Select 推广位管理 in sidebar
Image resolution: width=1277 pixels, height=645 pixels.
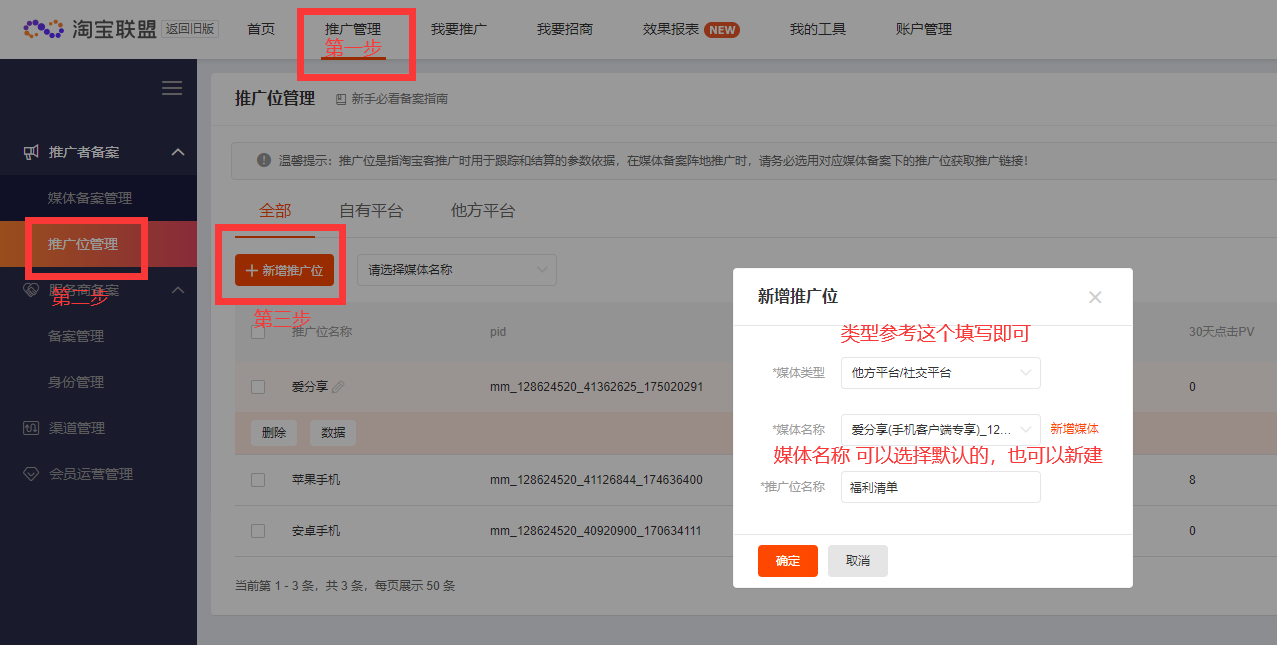83,244
